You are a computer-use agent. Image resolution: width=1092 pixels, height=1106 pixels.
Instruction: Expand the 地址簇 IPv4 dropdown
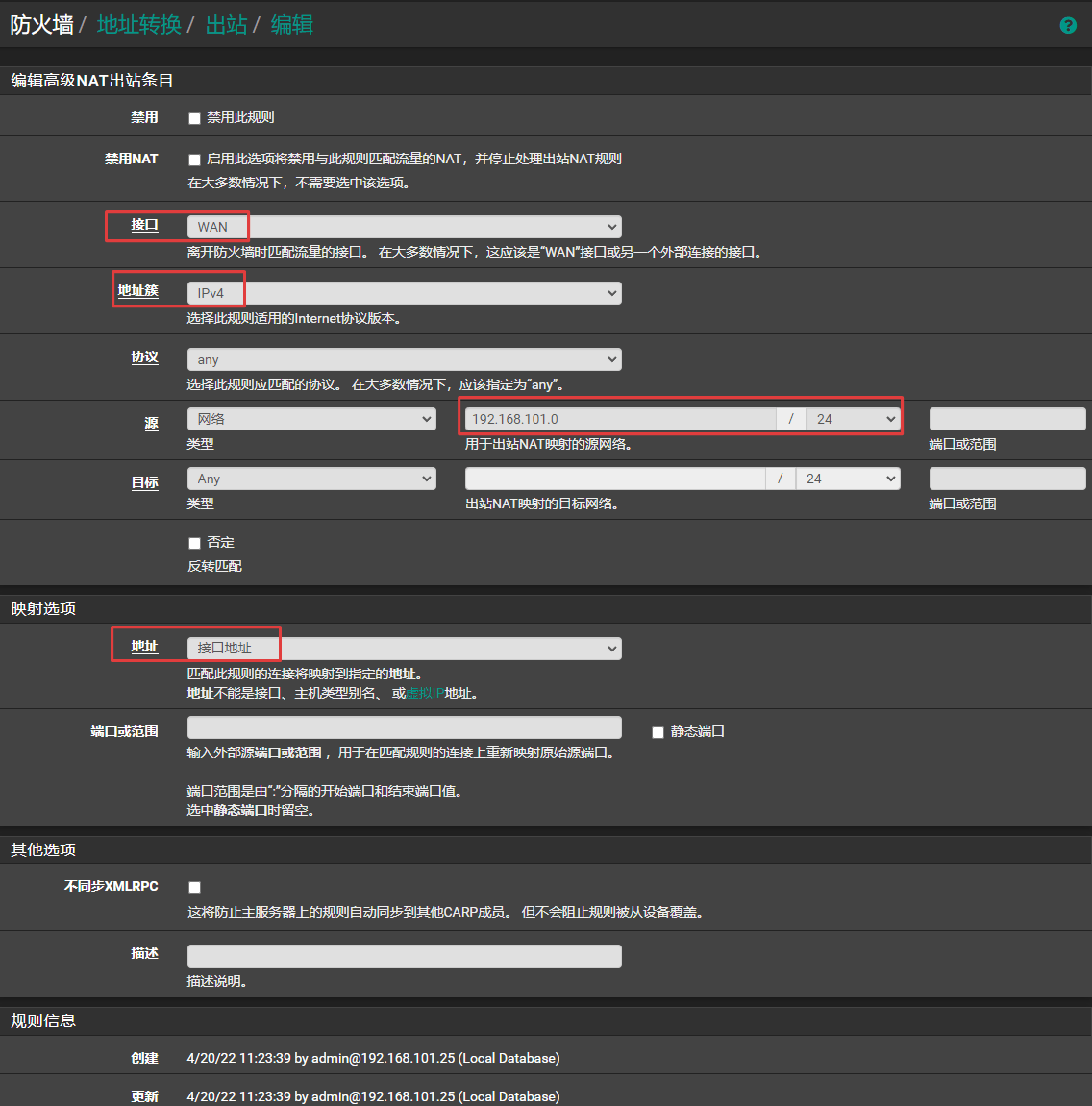pos(404,293)
